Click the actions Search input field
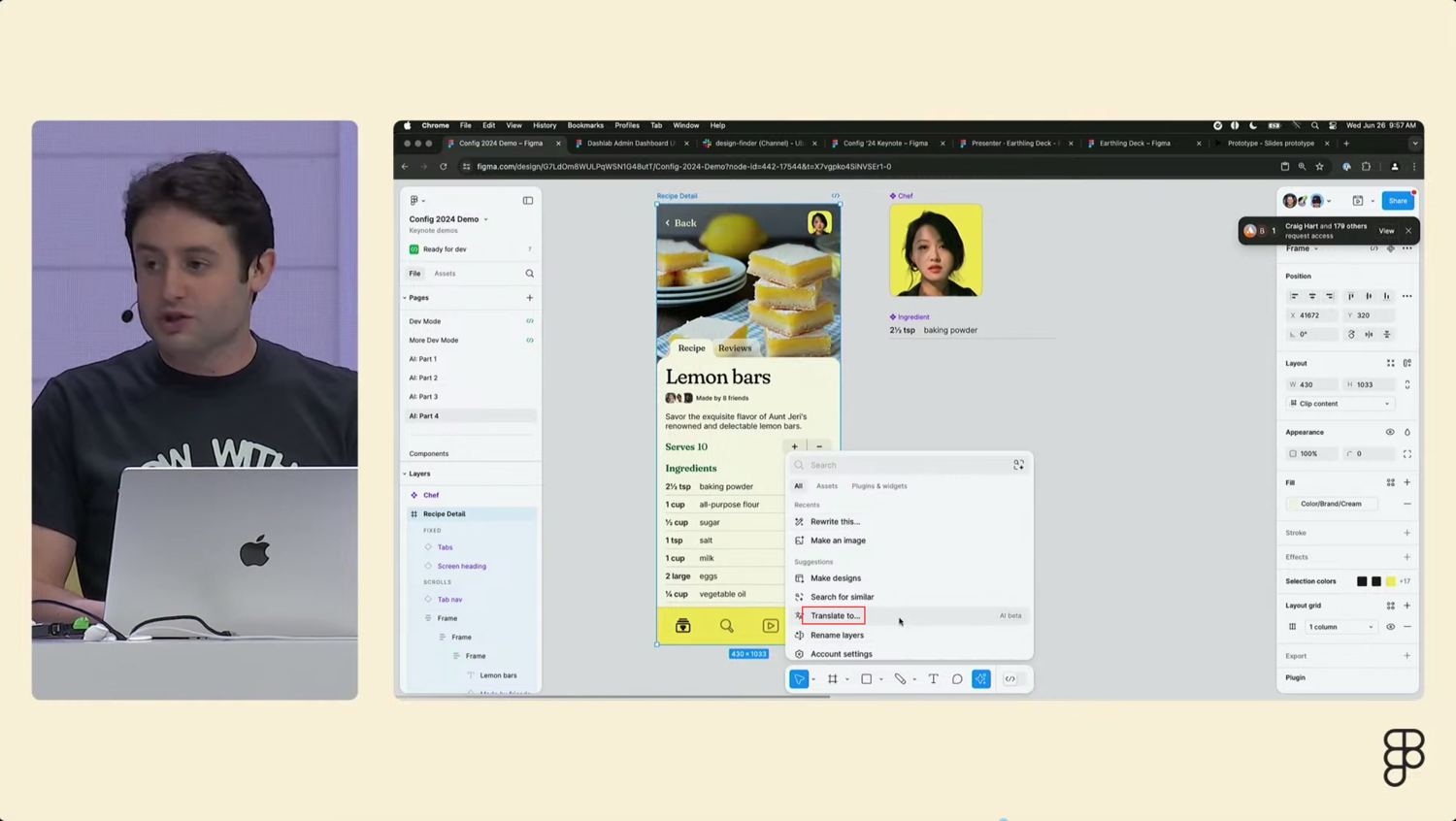 click(x=908, y=465)
